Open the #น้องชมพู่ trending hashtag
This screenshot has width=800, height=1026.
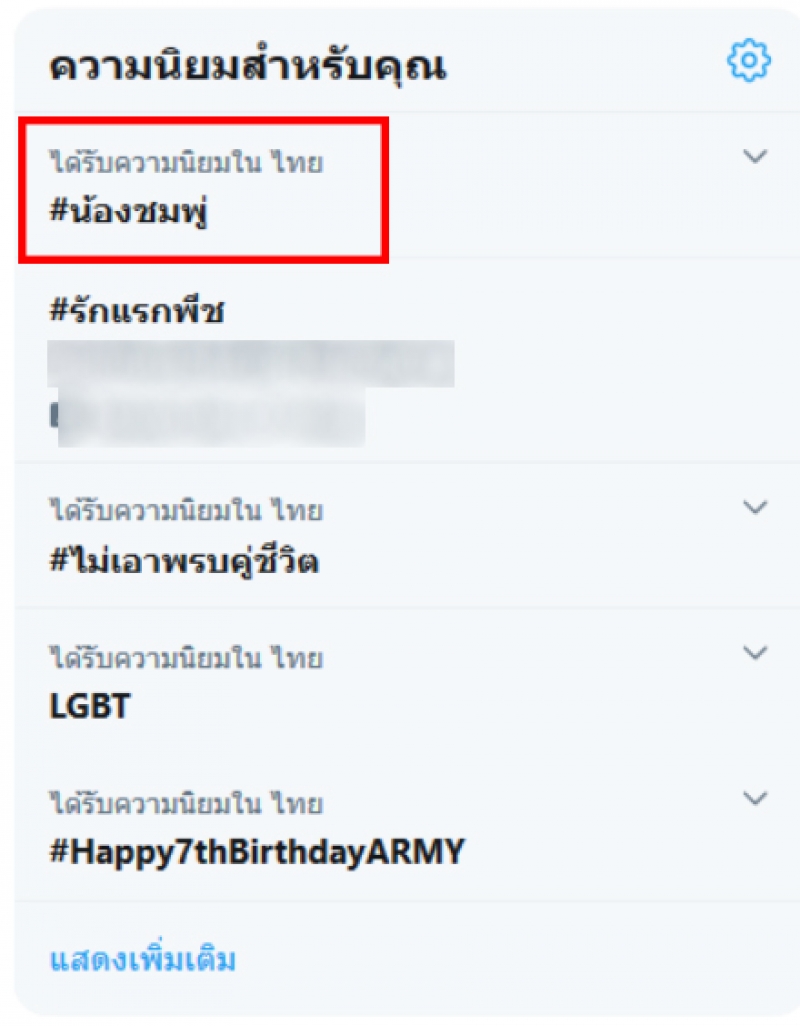pos(130,211)
